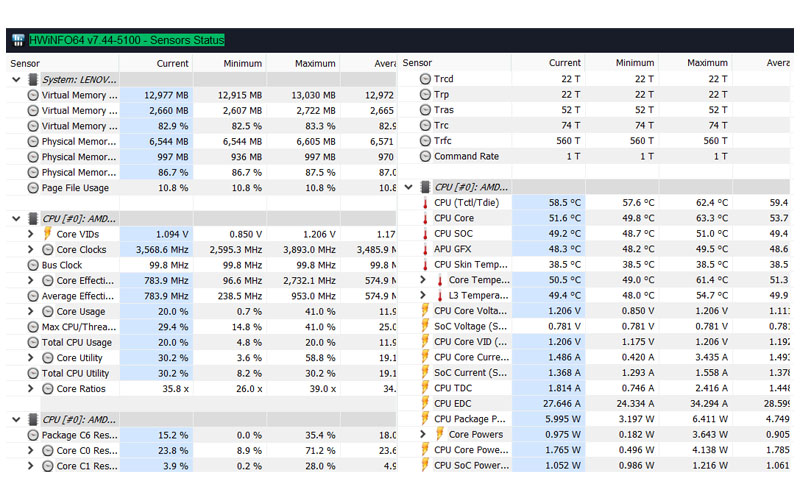Click the HWiNFO64 v7.44-5100 Sensors Status title
800x500 pixels.
[x=127, y=40]
